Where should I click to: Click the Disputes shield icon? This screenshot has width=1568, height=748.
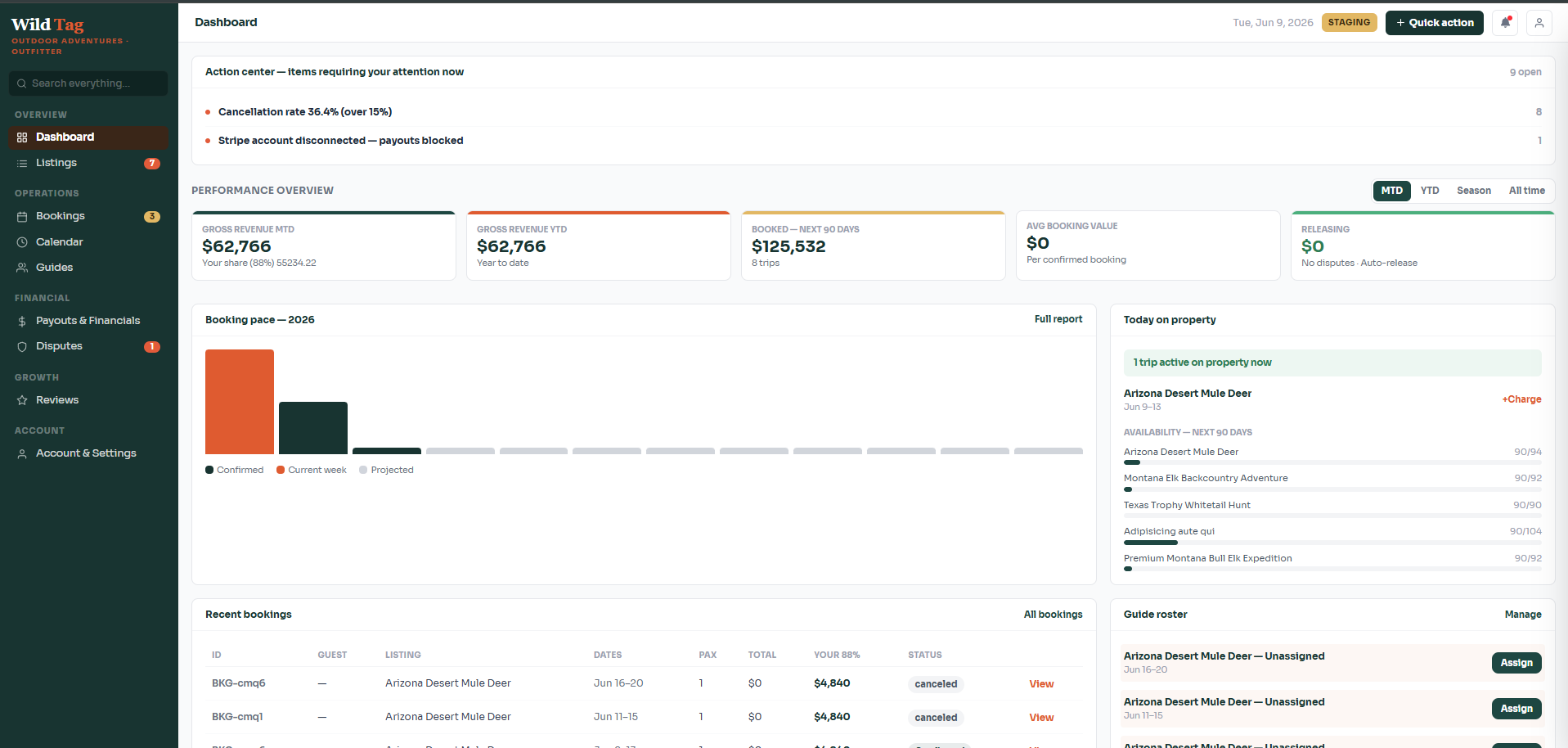[x=22, y=347]
